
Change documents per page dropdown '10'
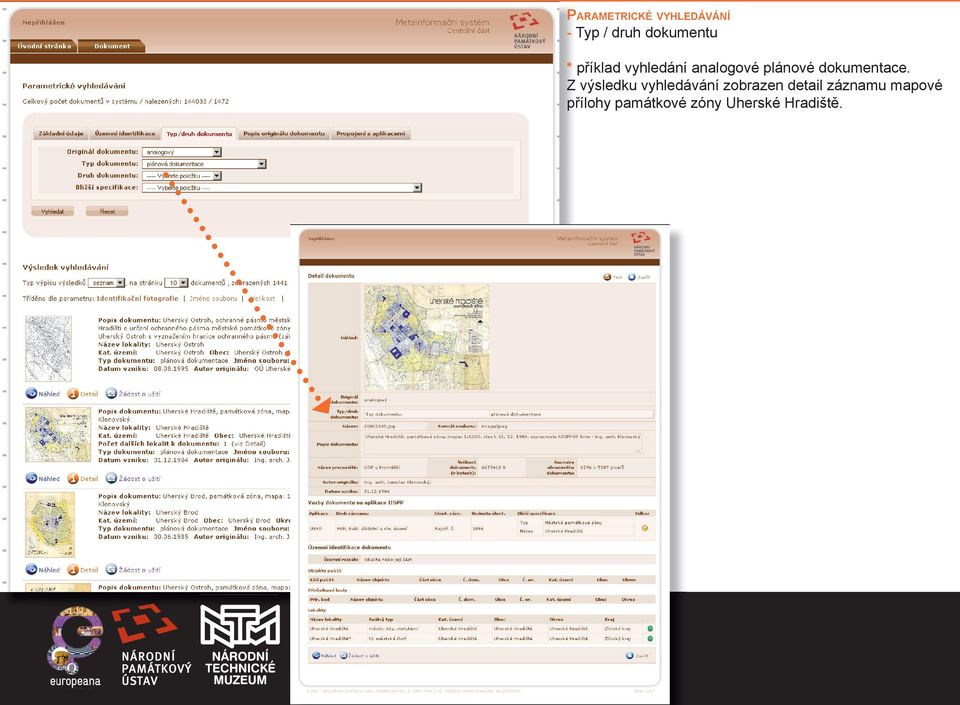point(176,283)
